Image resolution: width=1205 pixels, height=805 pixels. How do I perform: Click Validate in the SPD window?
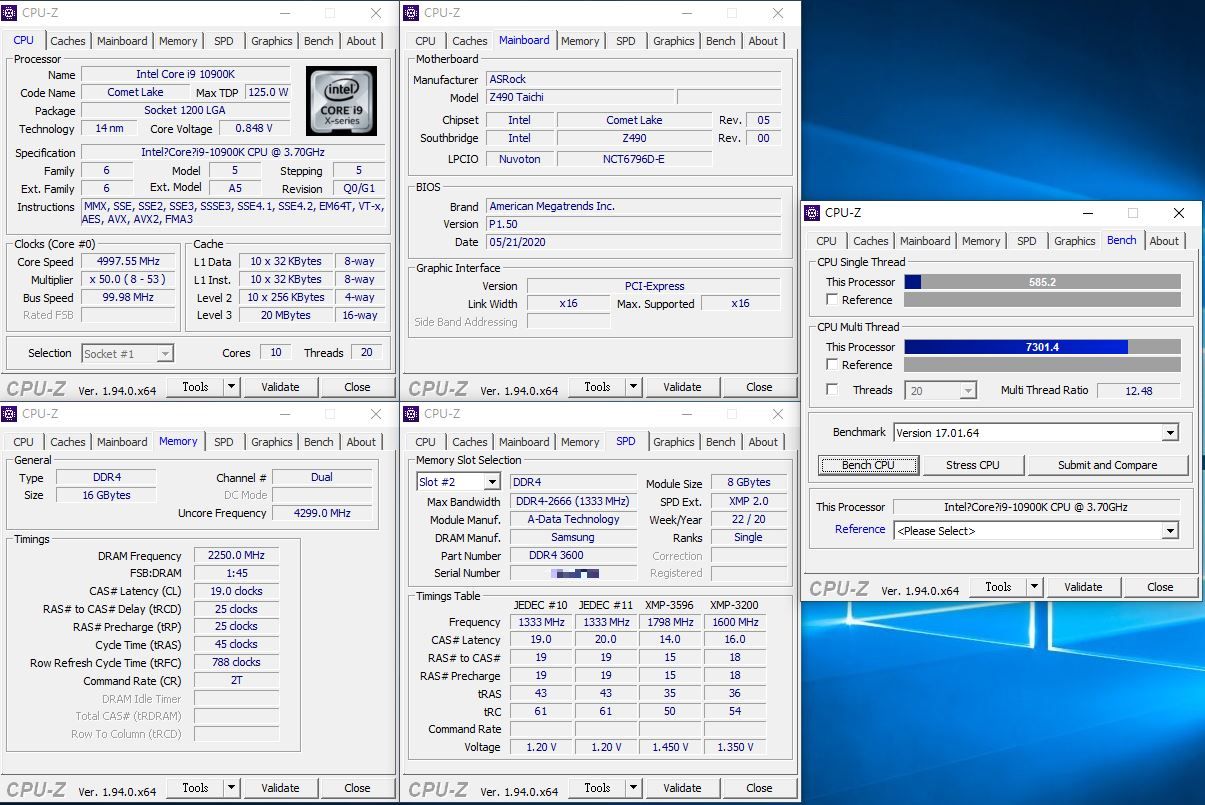coord(682,788)
